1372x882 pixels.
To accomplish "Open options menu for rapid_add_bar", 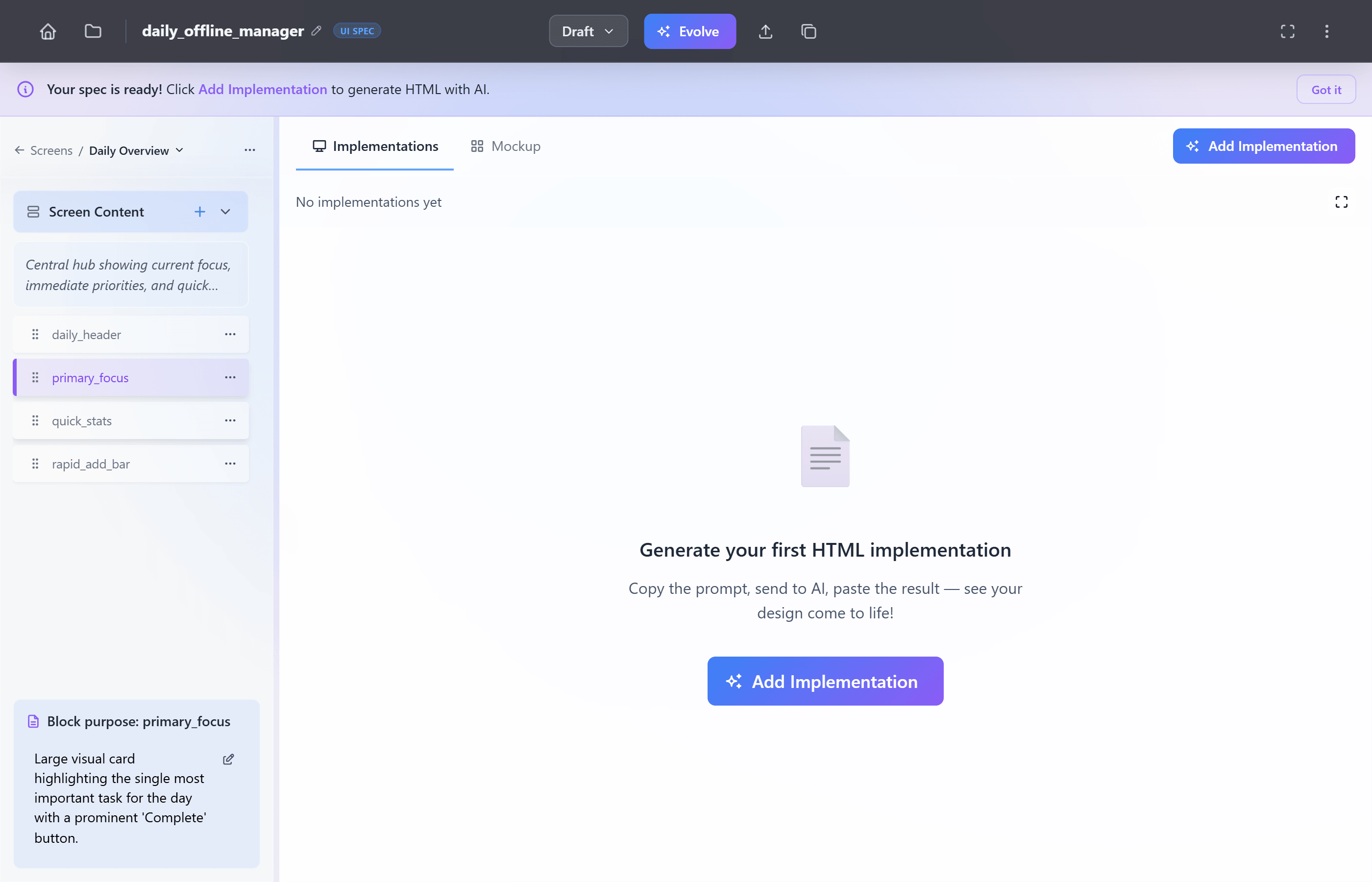I will (x=230, y=464).
